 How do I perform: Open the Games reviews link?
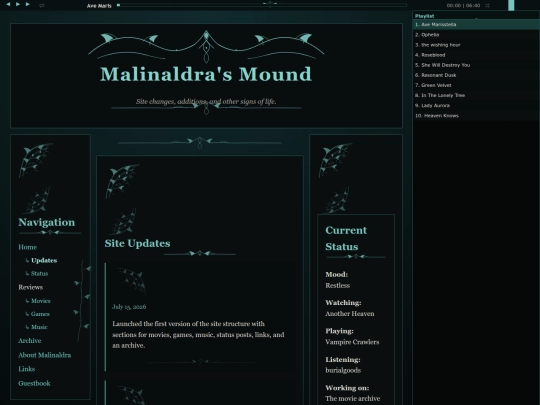click(x=40, y=314)
